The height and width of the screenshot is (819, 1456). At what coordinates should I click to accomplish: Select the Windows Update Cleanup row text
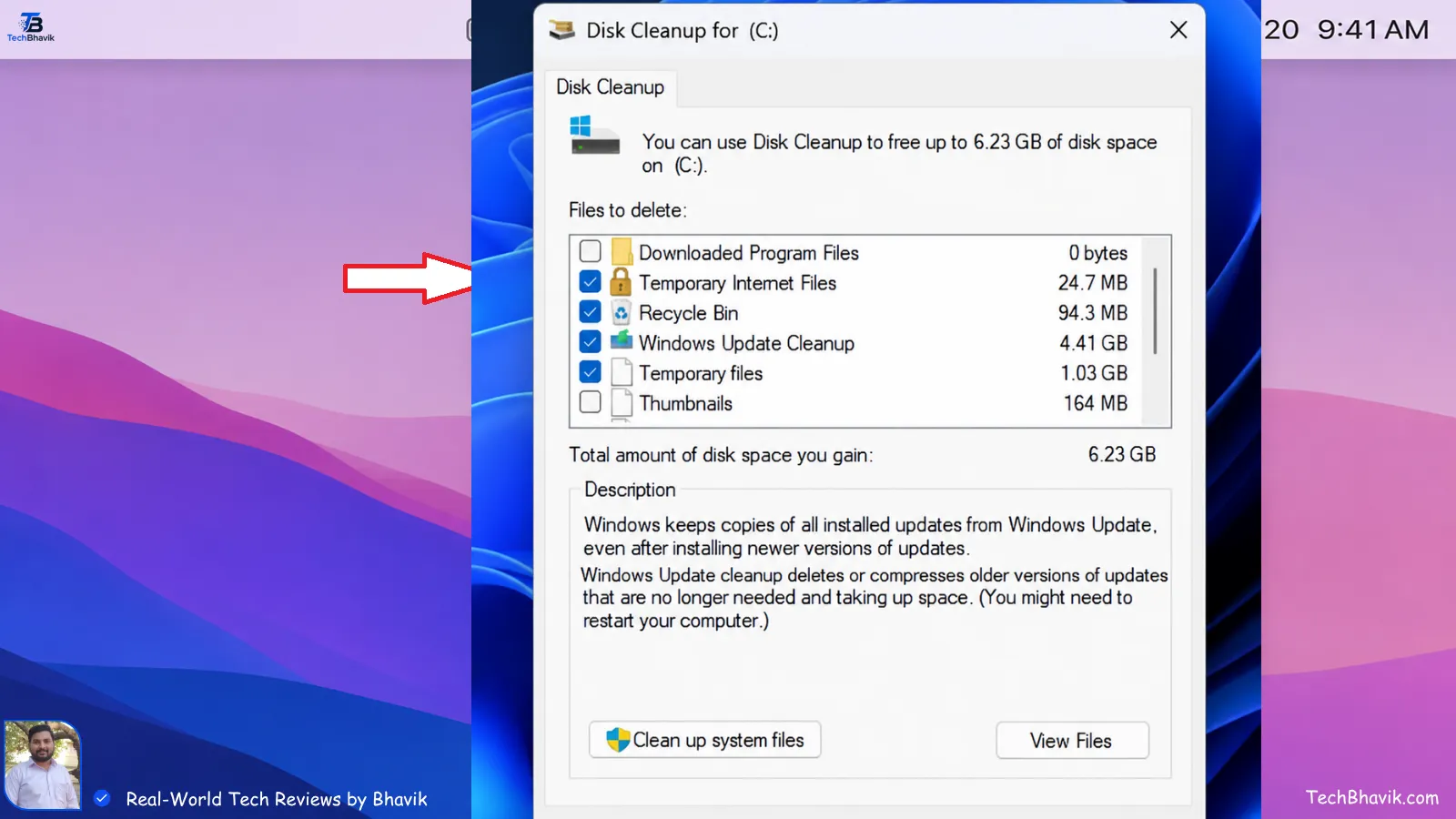[746, 343]
